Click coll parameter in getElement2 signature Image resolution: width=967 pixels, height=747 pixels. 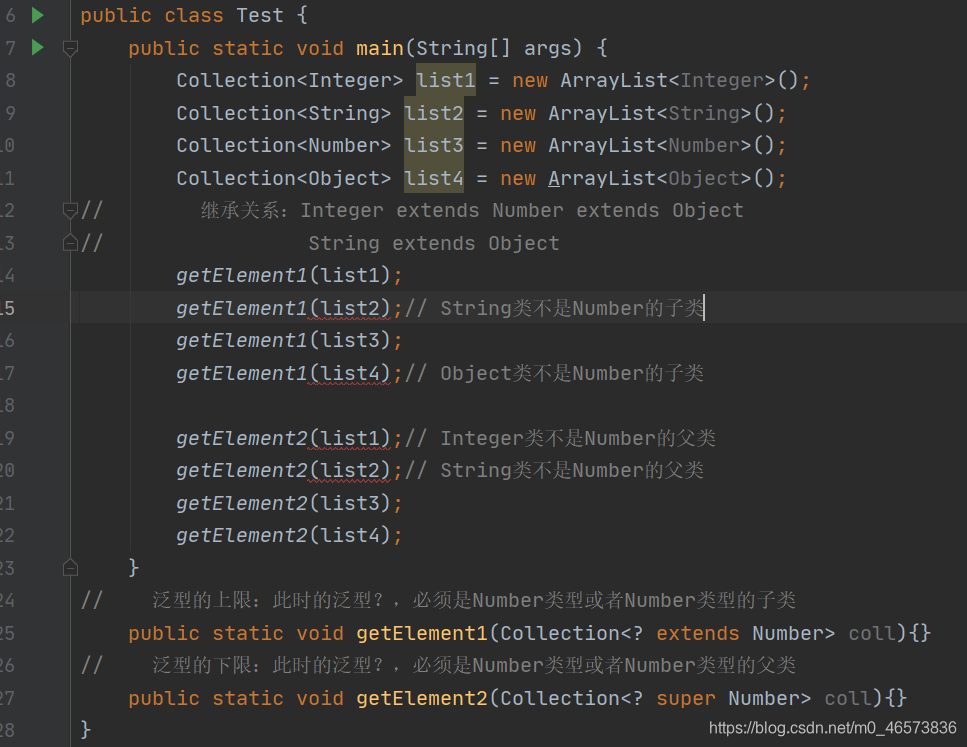[847, 698]
